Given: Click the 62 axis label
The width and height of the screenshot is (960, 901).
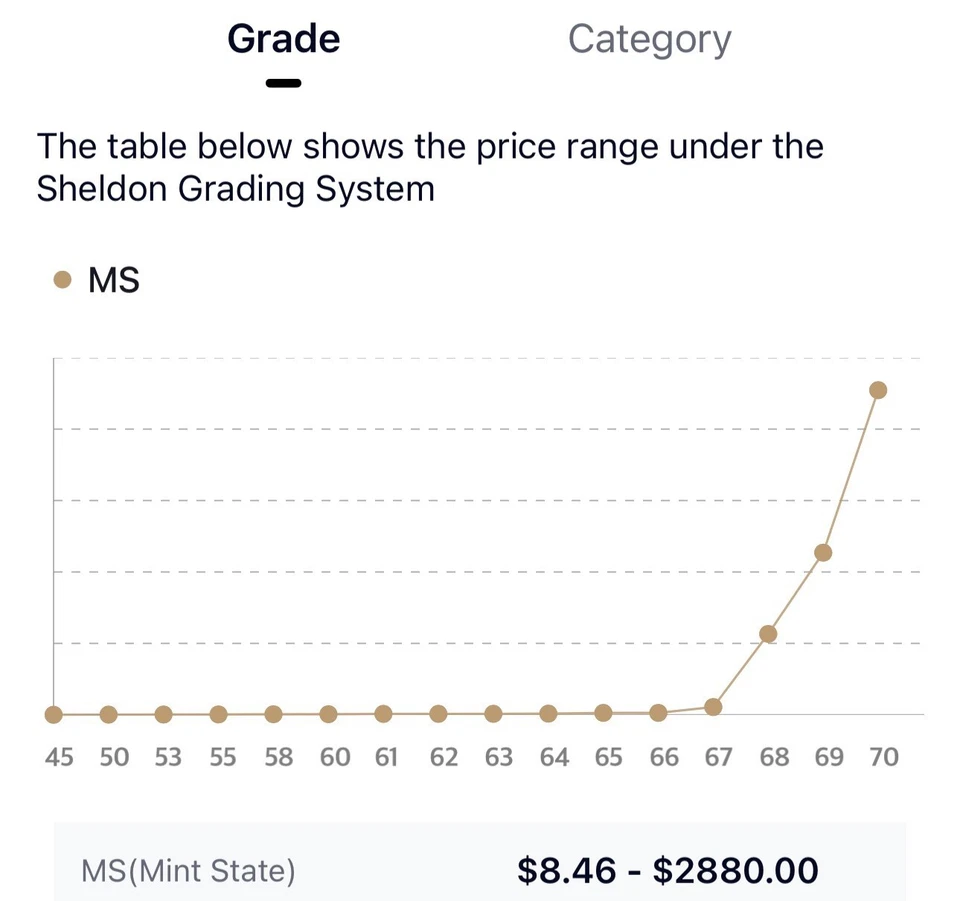Looking at the screenshot, I should point(443,758).
